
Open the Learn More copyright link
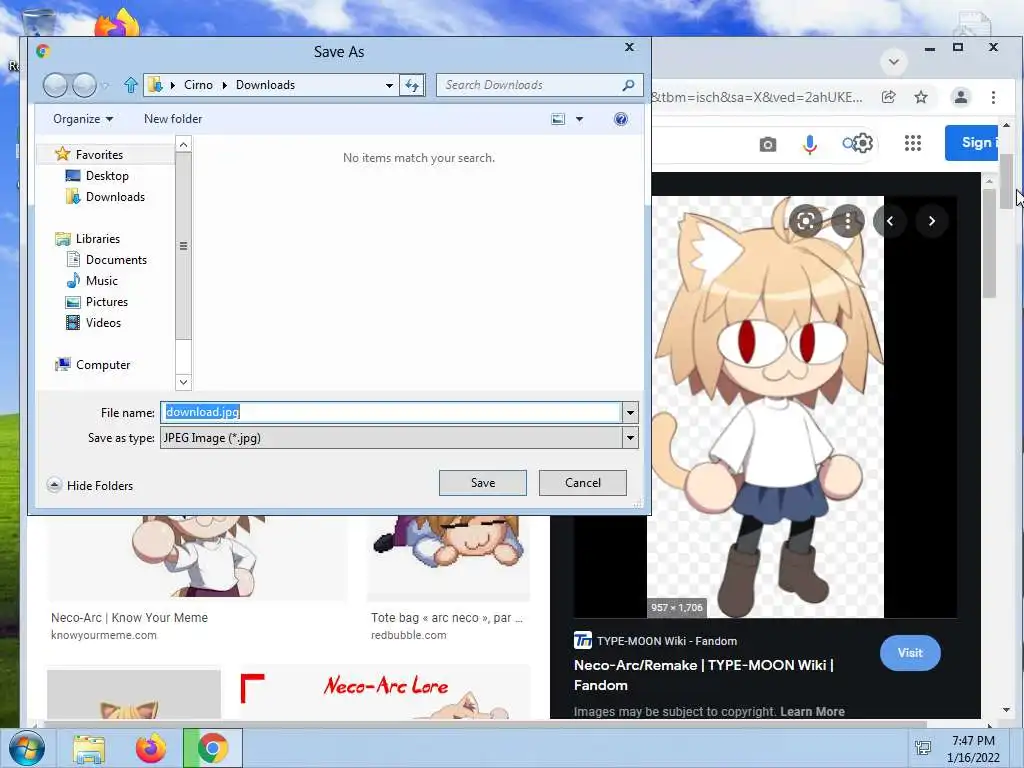(812, 711)
